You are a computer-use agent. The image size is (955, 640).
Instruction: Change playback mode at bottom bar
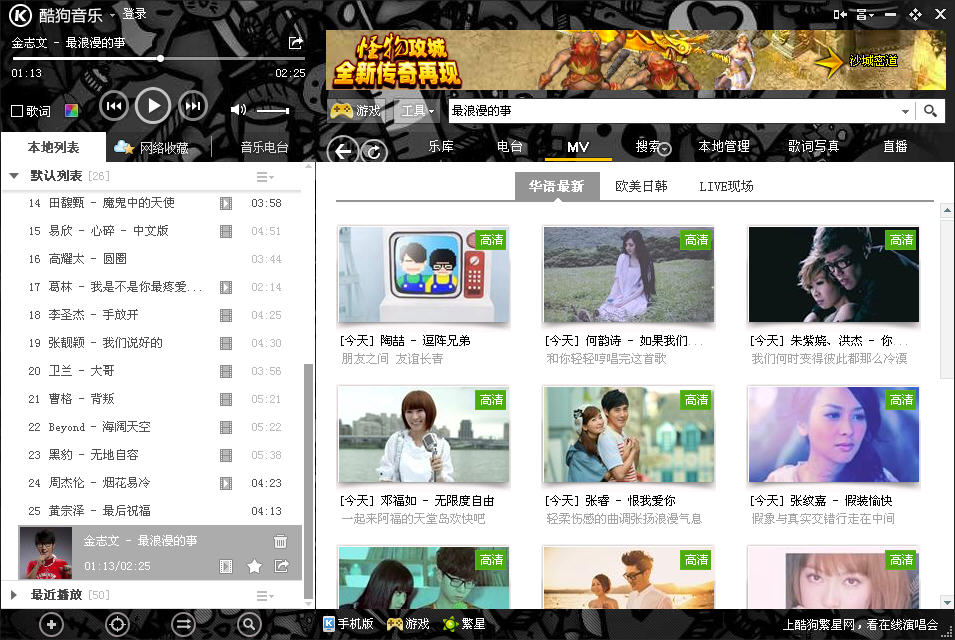pyautogui.click(x=183, y=625)
